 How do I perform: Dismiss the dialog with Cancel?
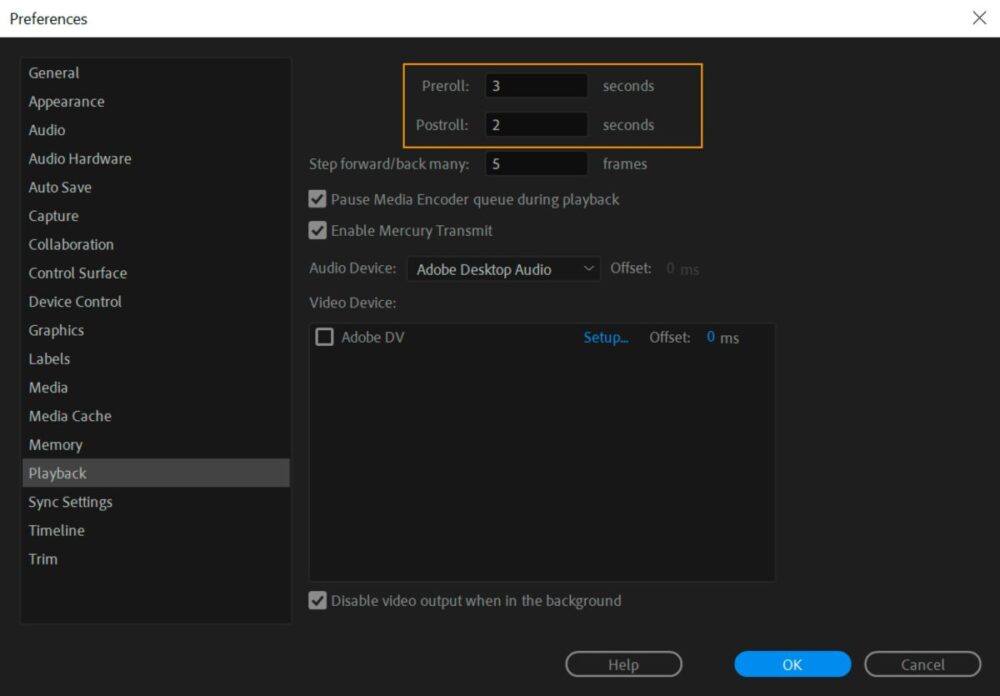coord(922,664)
